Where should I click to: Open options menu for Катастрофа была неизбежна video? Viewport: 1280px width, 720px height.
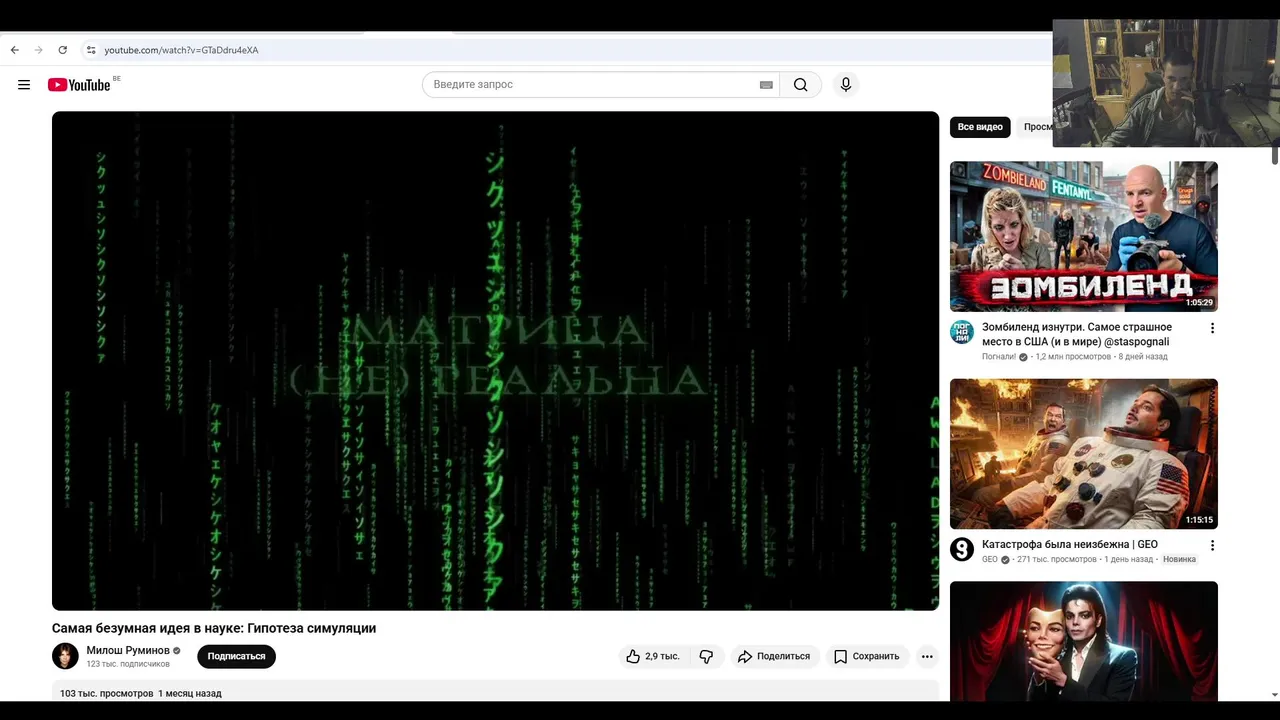[x=1212, y=546]
